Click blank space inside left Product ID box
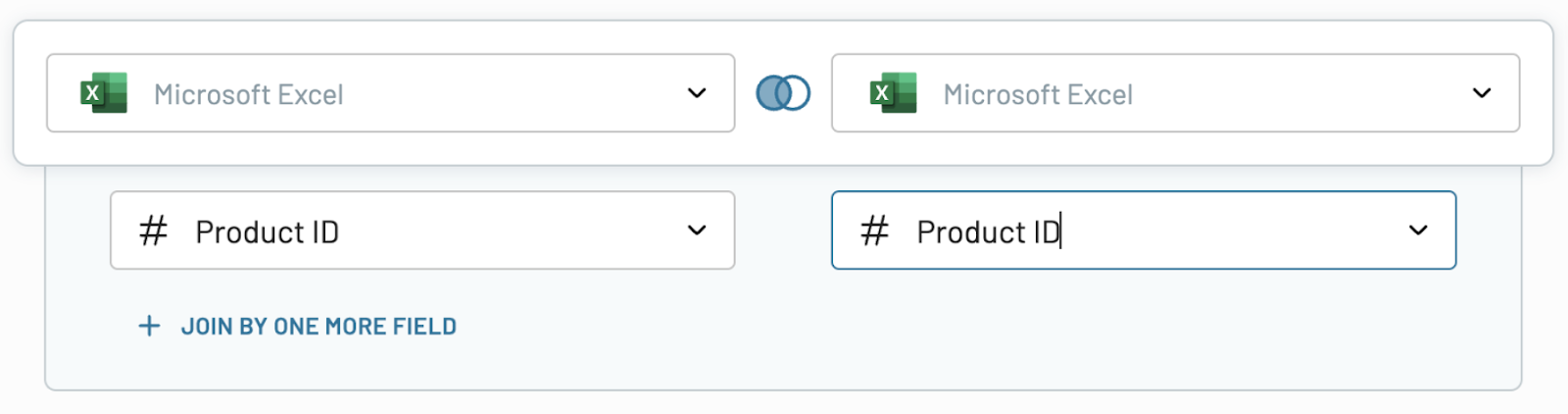The image size is (1568, 414). click(x=510, y=231)
